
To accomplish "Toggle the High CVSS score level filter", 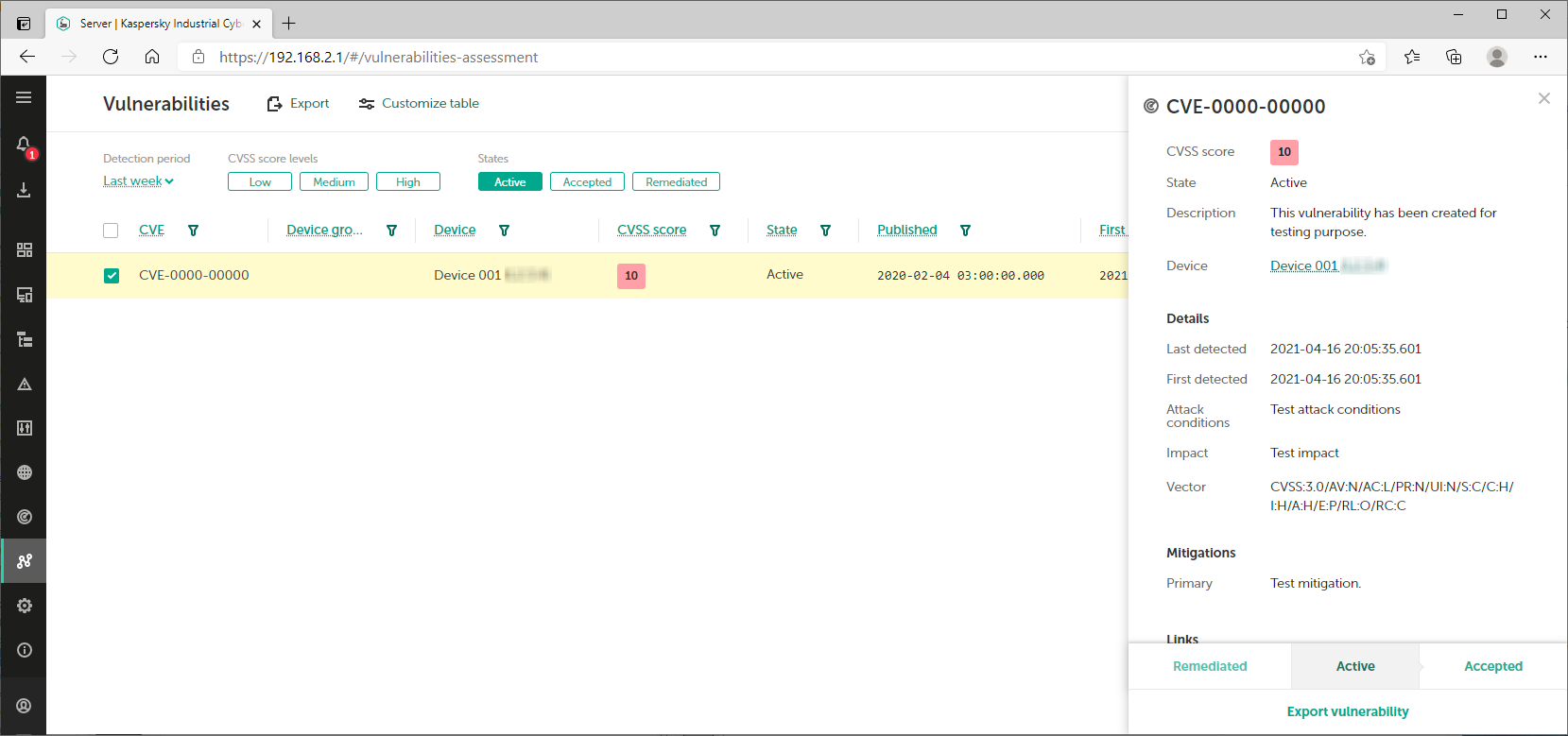I will pyautogui.click(x=407, y=182).
